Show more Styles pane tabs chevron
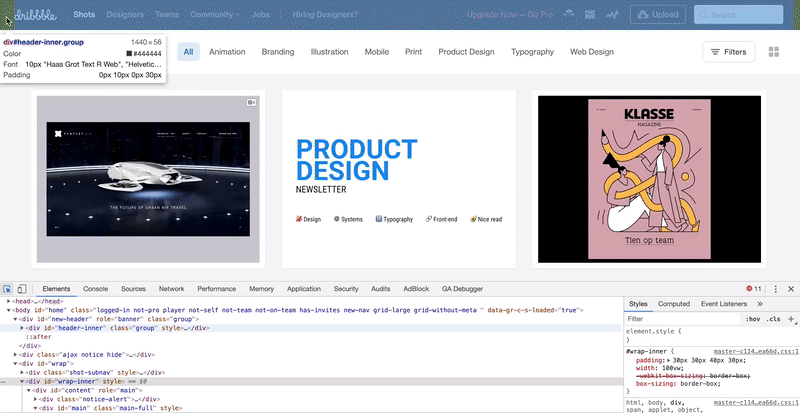The width and height of the screenshot is (800, 413). pos(760,303)
